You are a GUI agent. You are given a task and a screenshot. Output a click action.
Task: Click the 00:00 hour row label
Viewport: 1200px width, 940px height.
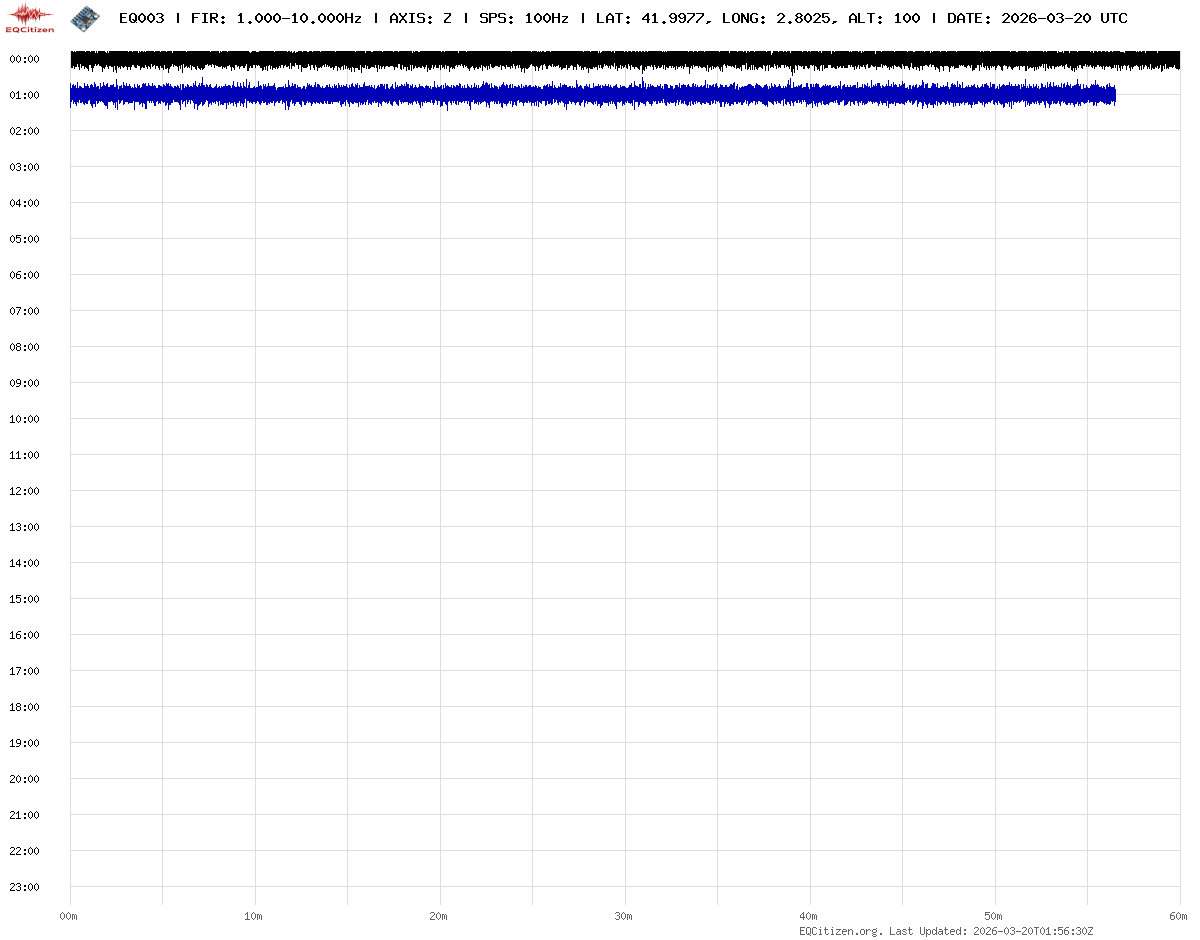pos(23,59)
